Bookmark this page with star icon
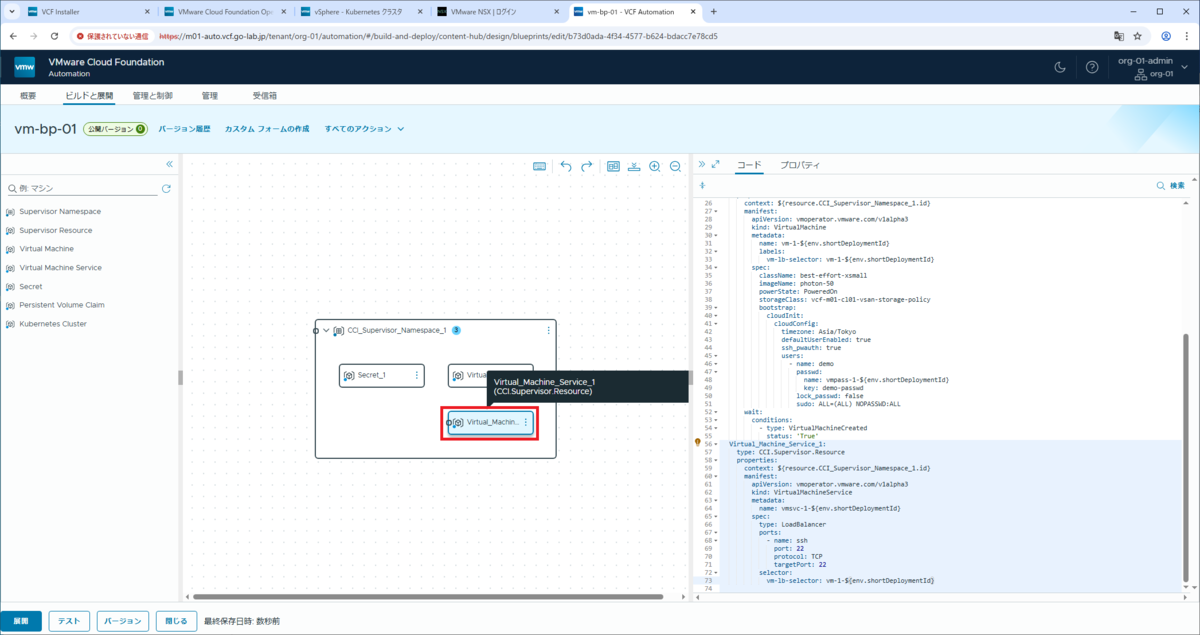Image resolution: width=1200 pixels, height=635 pixels. tap(1138, 36)
